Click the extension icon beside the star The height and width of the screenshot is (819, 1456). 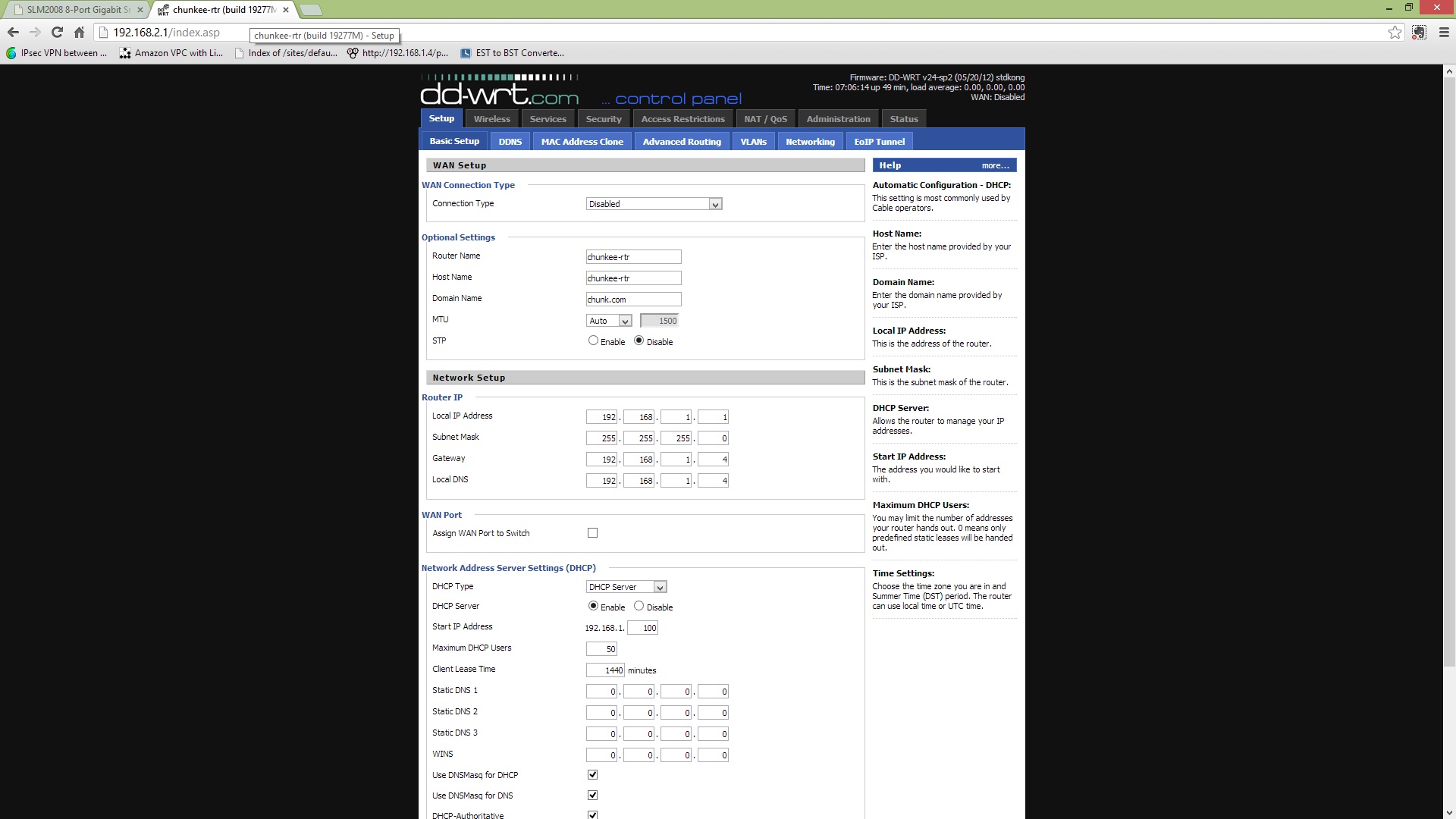(1419, 33)
